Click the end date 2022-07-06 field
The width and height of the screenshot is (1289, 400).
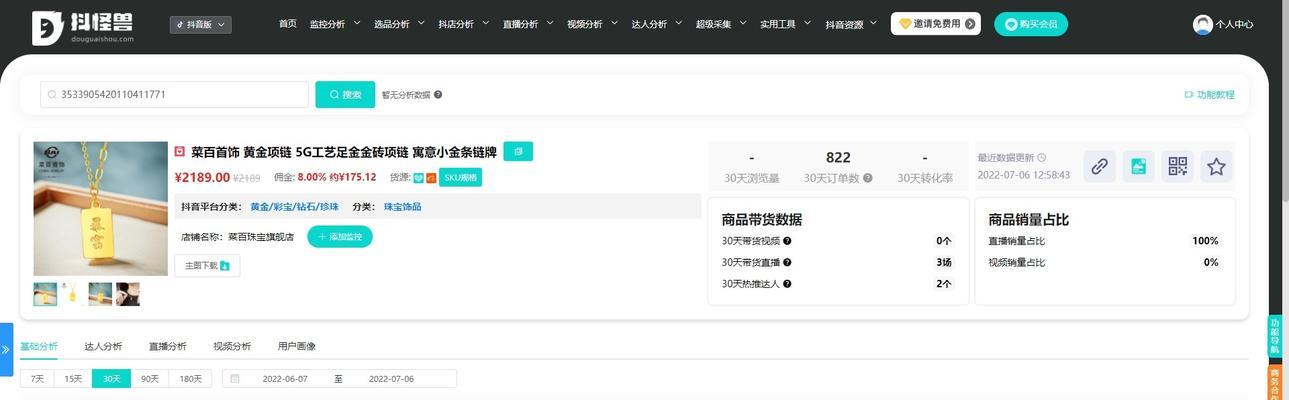(391, 379)
